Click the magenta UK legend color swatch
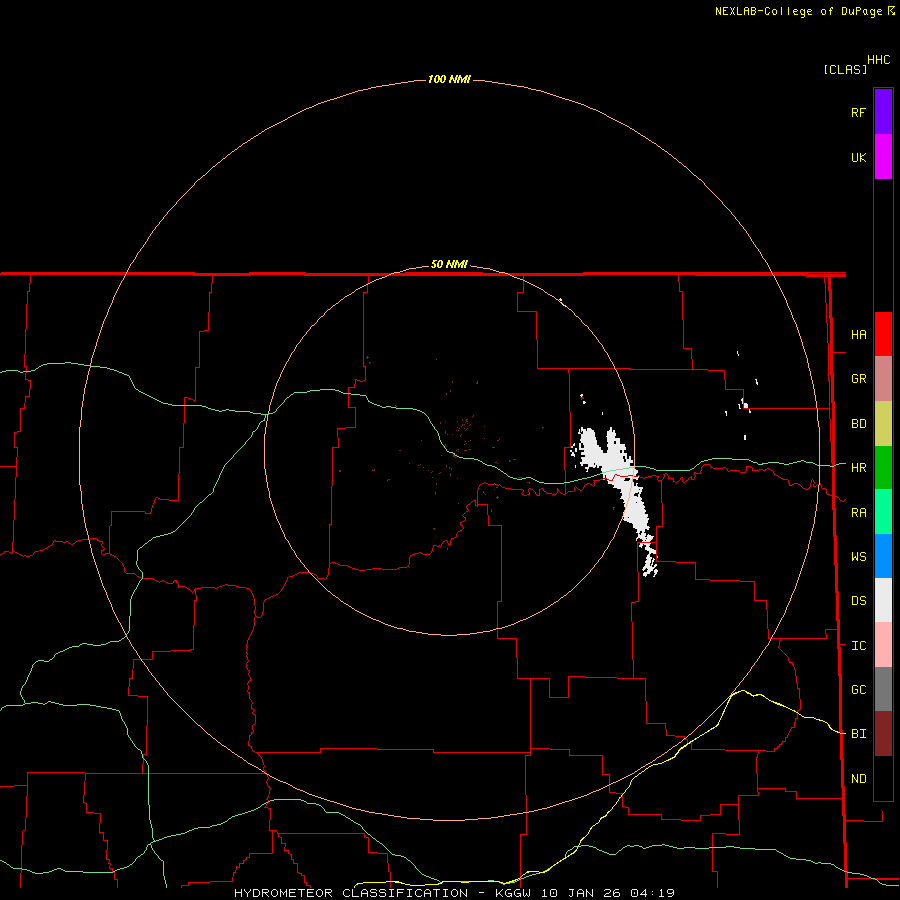 (883, 157)
